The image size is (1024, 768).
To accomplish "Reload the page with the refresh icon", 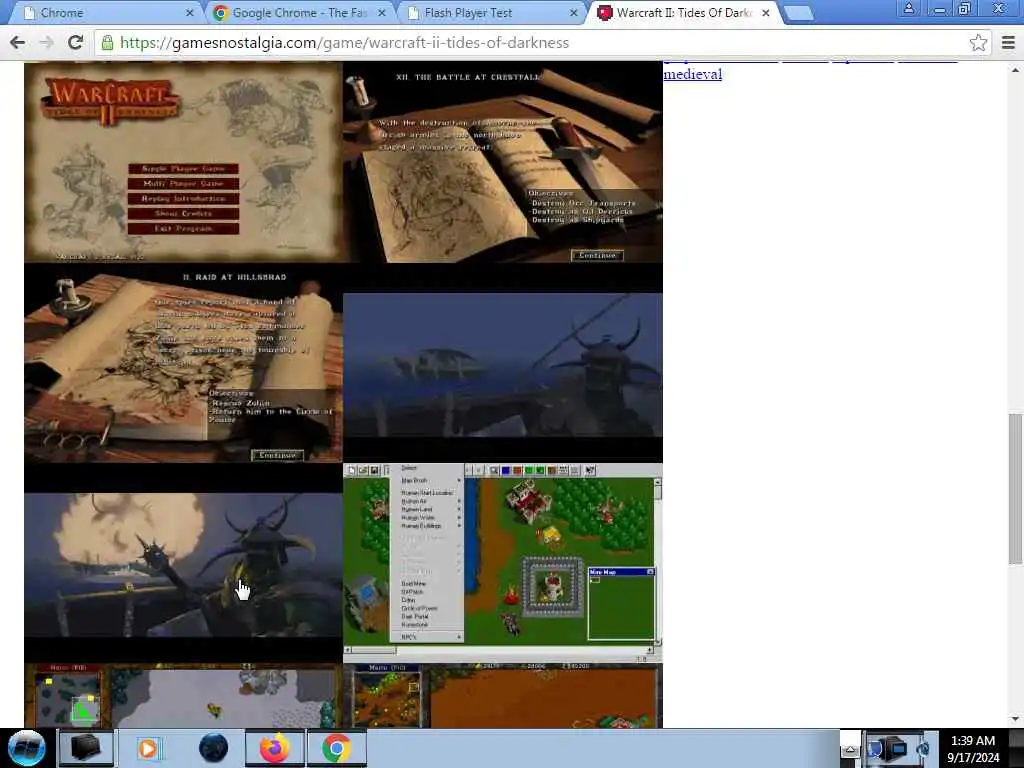I will tap(76, 42).
